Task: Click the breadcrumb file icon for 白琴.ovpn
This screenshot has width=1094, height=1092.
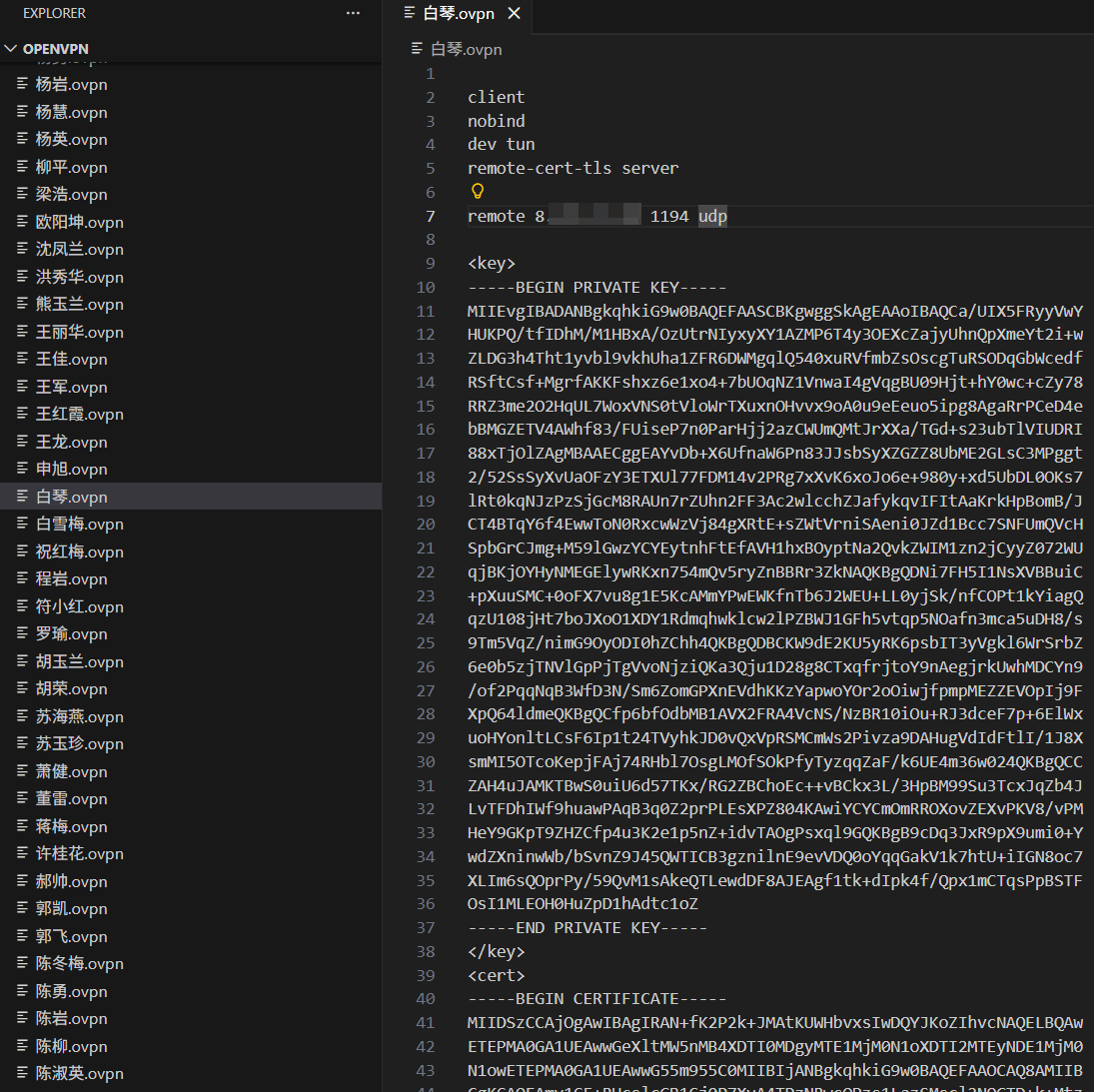Action: click(418, 49)
